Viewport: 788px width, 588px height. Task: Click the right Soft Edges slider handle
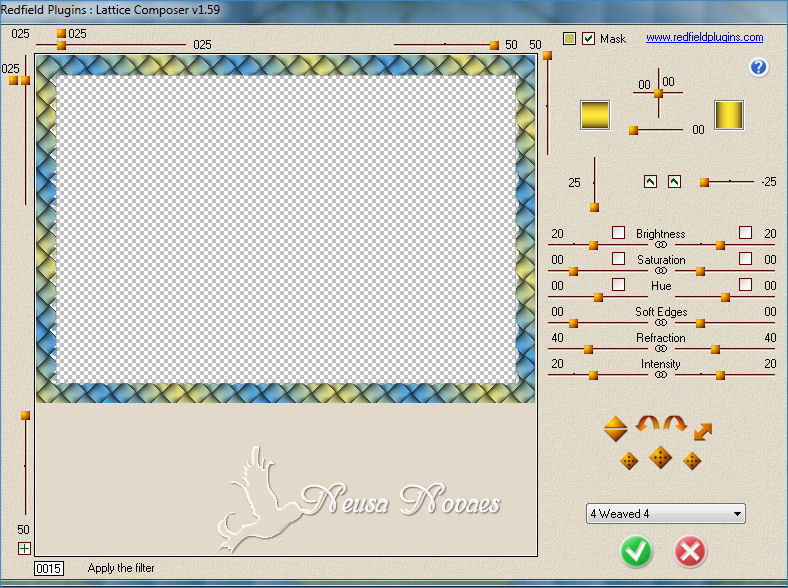click(700, 323)
